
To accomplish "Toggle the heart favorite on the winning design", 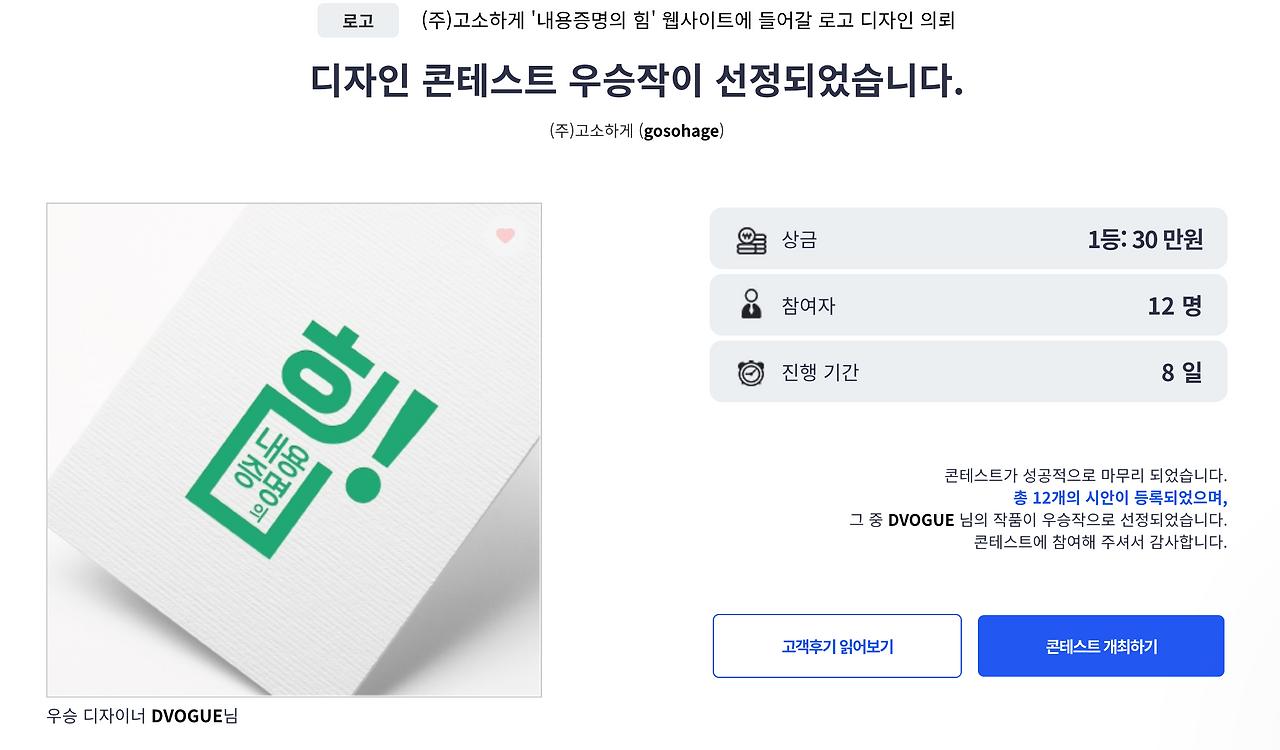I will coord(505,236).
